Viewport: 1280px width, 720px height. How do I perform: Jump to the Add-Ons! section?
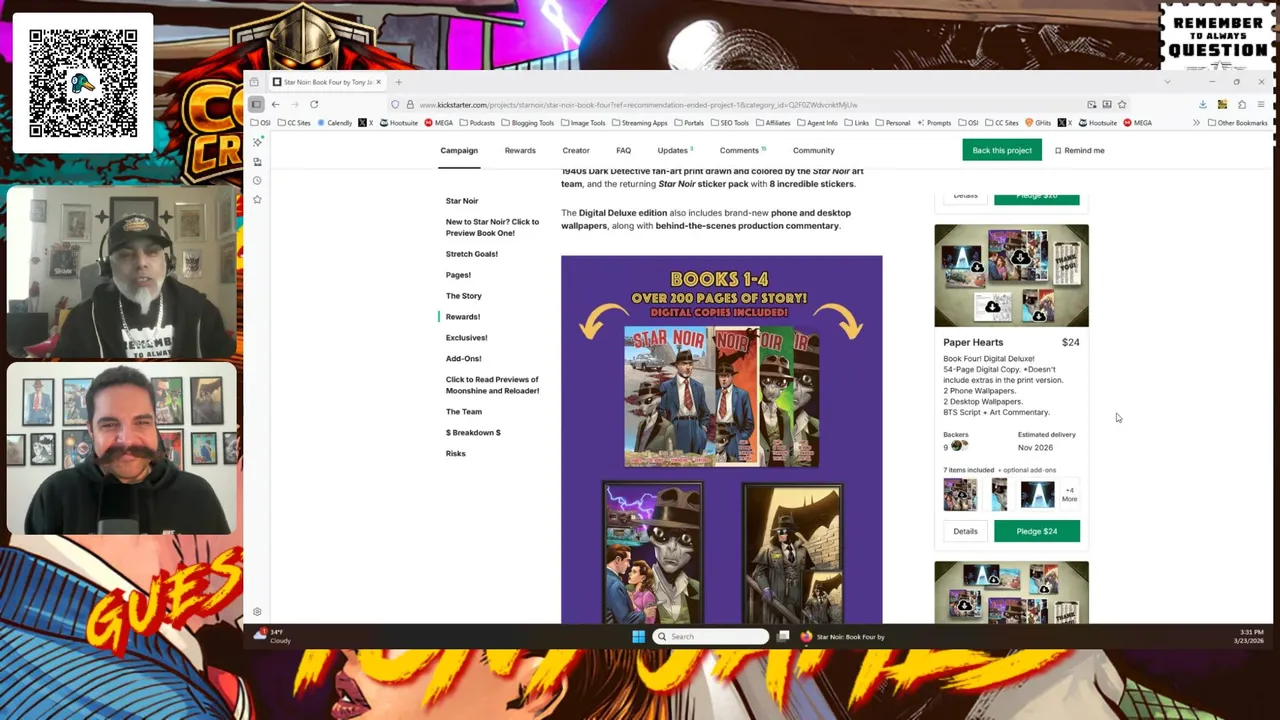click(464, 359)
